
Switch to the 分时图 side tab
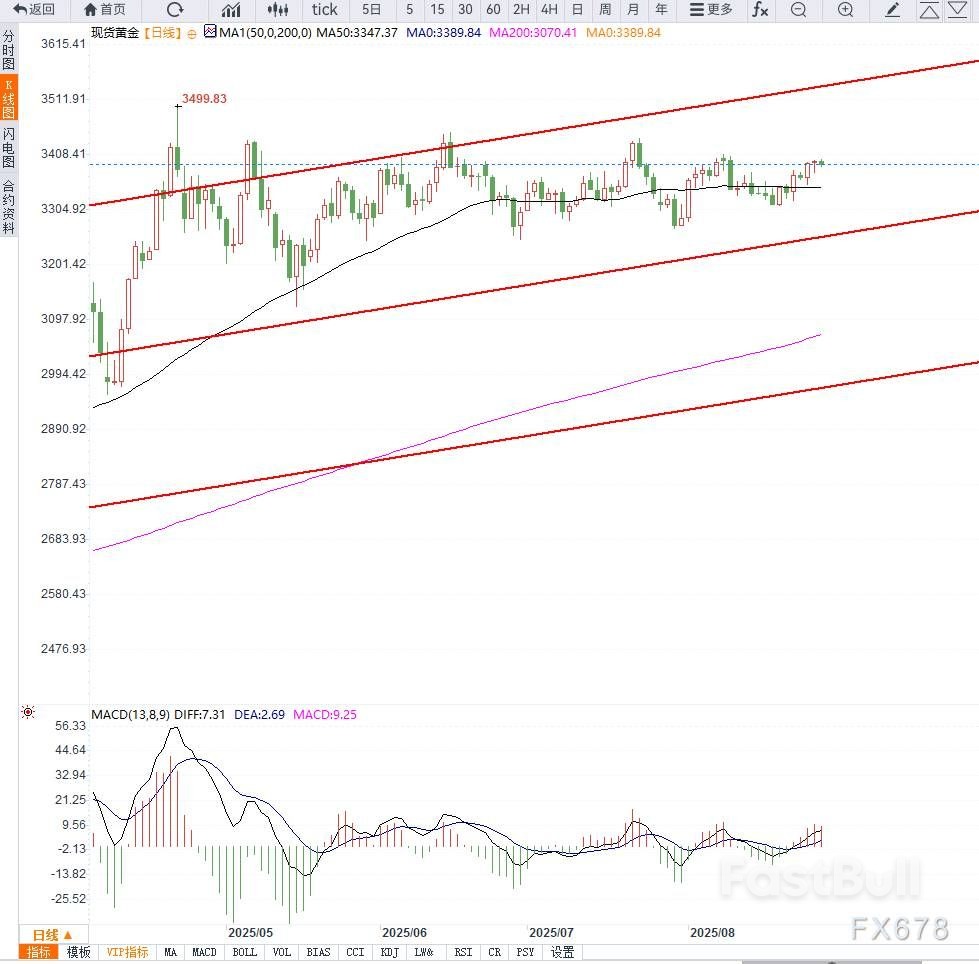pos(8,50)
